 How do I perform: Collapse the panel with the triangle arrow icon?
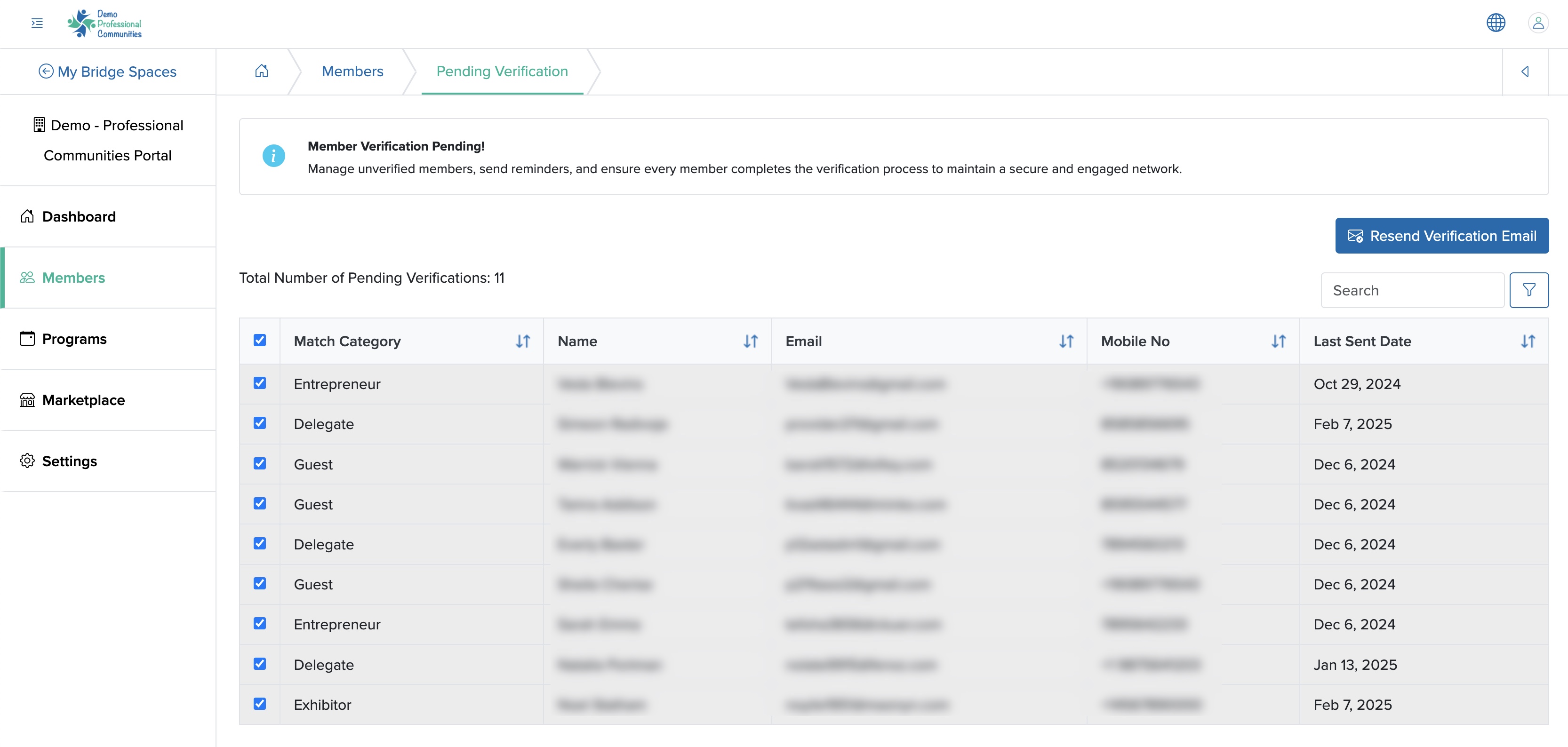coord(1525,72)
